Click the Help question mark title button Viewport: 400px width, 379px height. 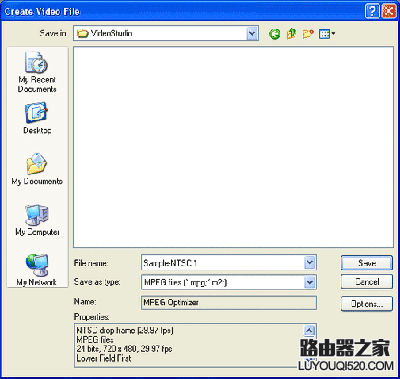point(372,11)
